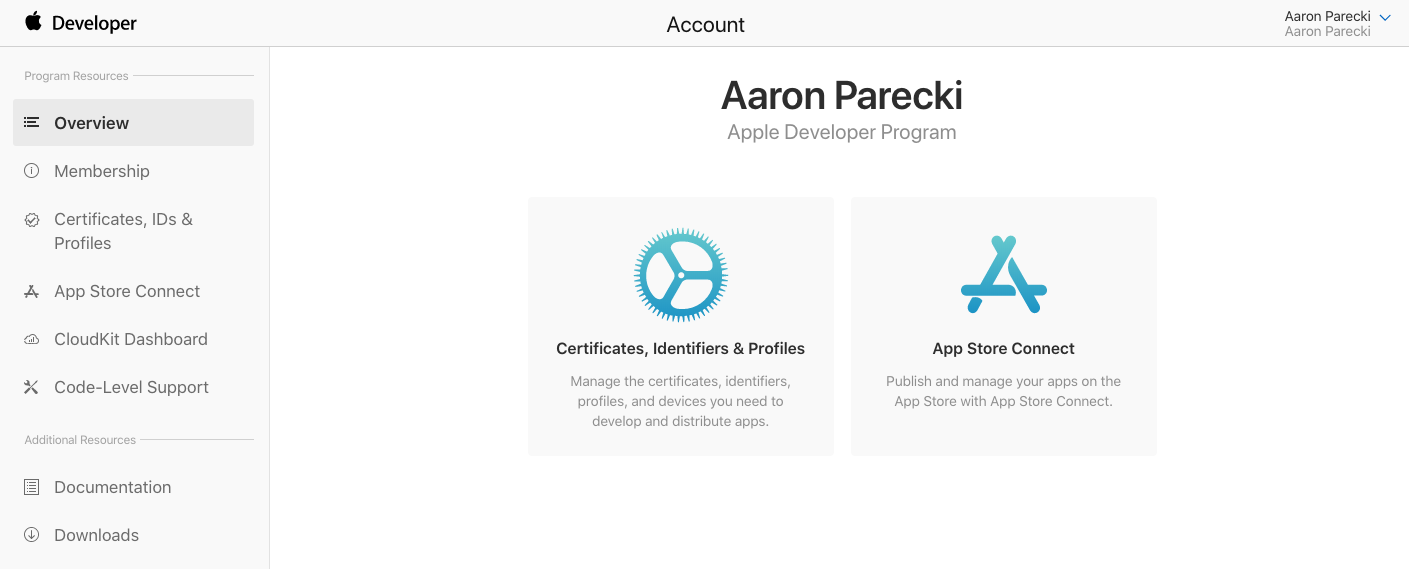
Task: Click the Overview list icon in sidebar
Action: [x=32, y=123]
